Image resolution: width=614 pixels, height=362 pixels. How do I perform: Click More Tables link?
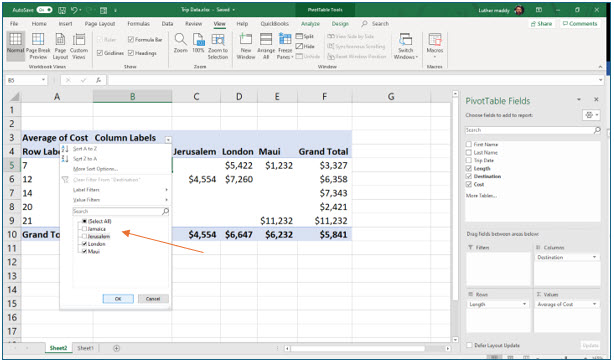pos(481,195)
